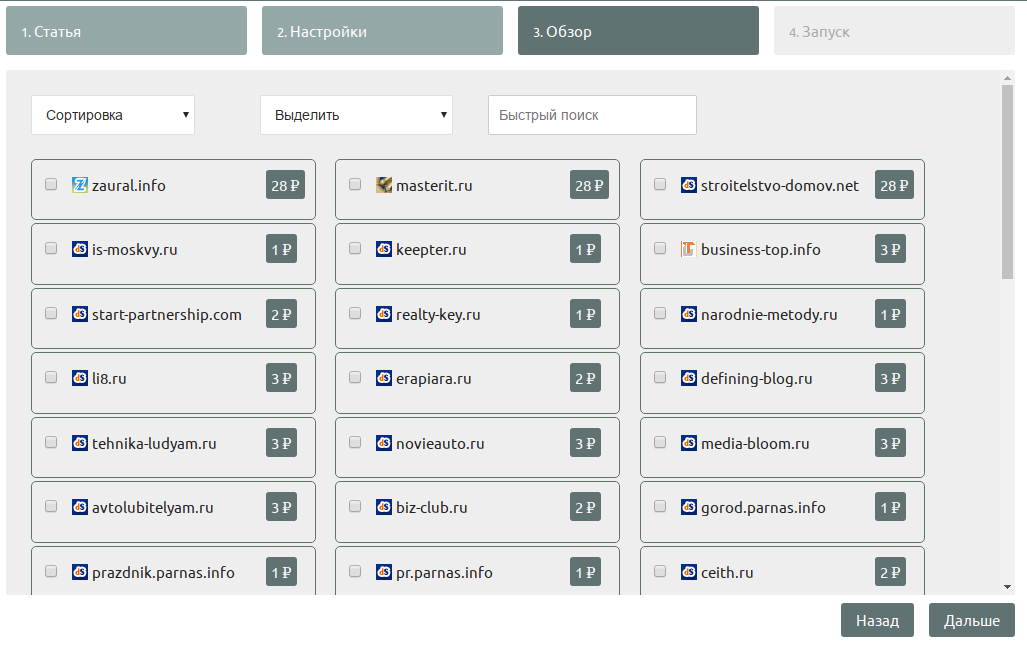This screenshot has width=1027, height=661.
Task: Click the Дальше button
Action: click(x=972, y=620)
